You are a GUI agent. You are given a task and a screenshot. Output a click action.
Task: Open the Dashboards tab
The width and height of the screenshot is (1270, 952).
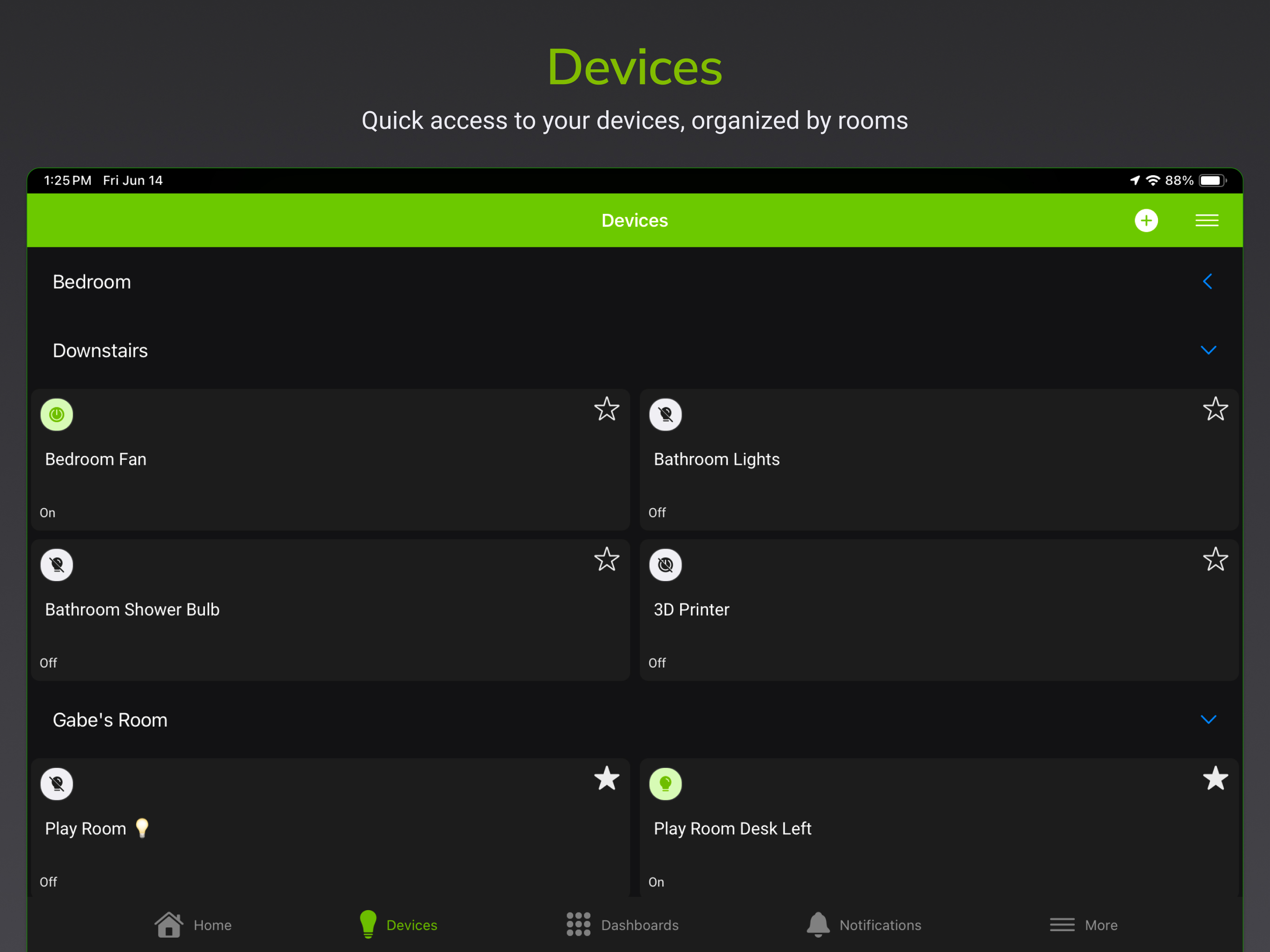622,925
